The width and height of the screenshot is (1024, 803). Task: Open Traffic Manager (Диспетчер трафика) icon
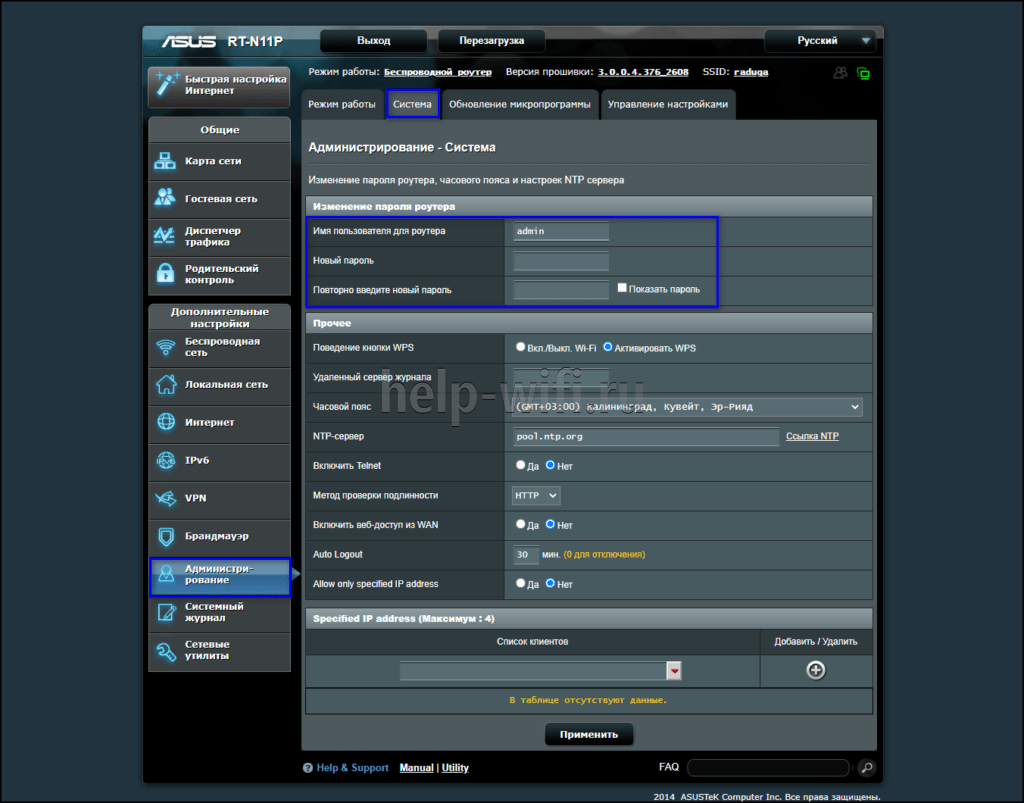165,236
